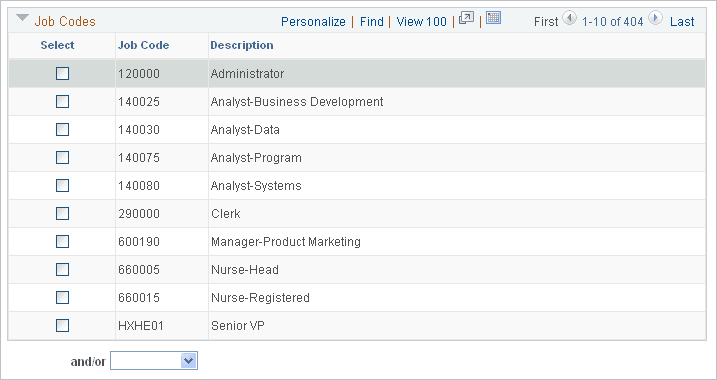
Task: Click the Analyst-Systems description
Action: pyautogui.click(x=256, y=186)
